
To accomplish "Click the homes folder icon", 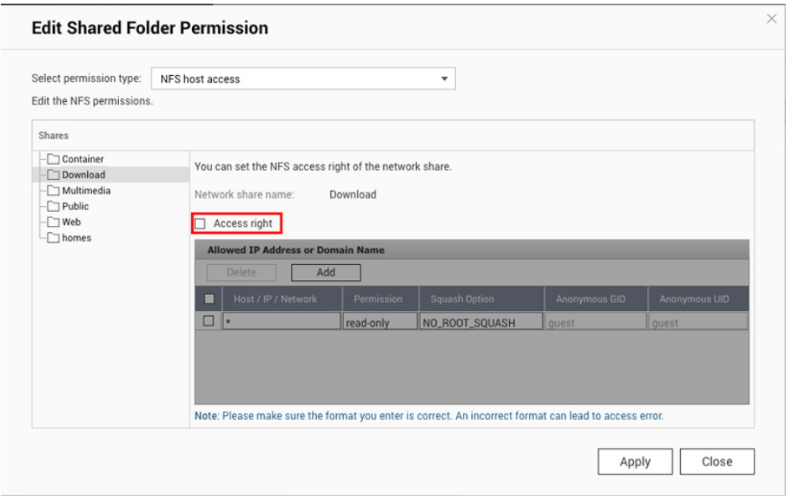I will (x=53, y=238).
